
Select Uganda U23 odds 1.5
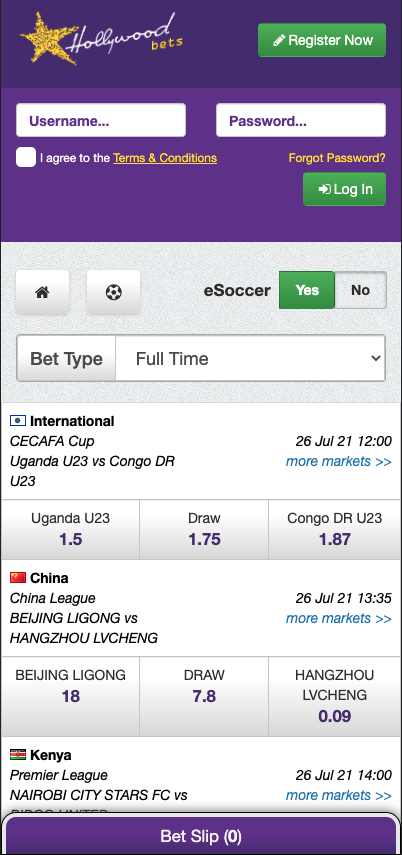[70, 529]
